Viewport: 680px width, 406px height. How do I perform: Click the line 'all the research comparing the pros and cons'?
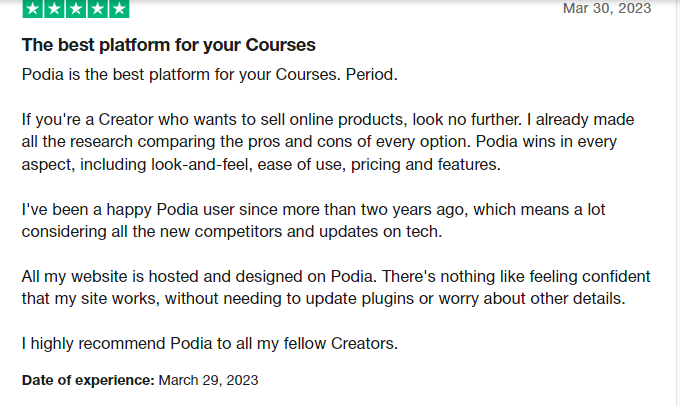pyautogui.click(x=319, y=142)
